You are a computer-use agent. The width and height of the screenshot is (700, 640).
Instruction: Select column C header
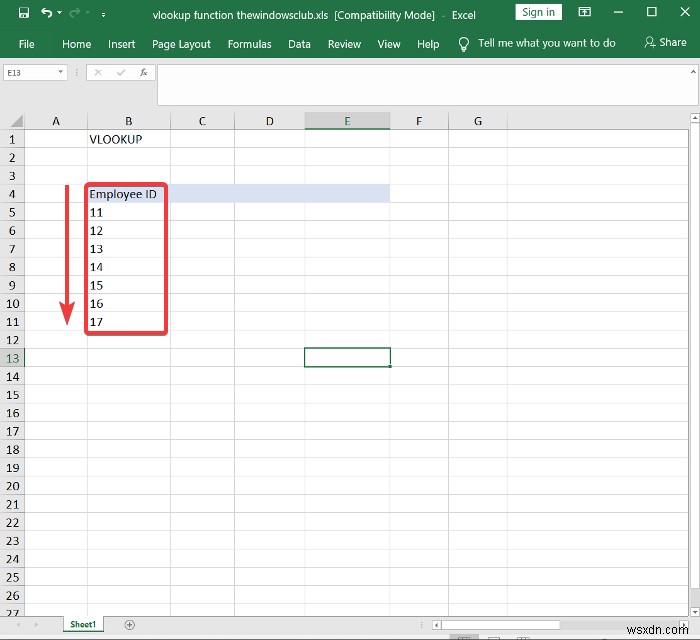click(202, 121)
